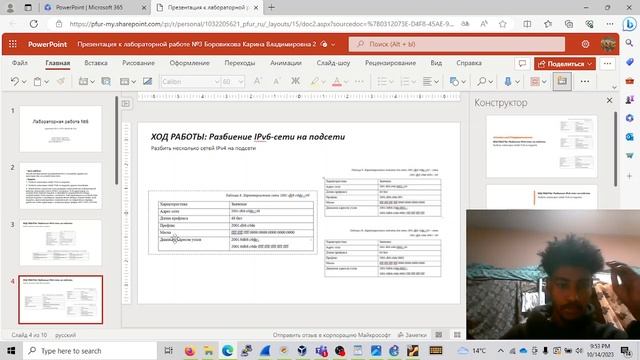Viewport: 640px width, 360px height.
Task: Open settings gear in PowerPoint header
Action: click(x=585, y=44)
